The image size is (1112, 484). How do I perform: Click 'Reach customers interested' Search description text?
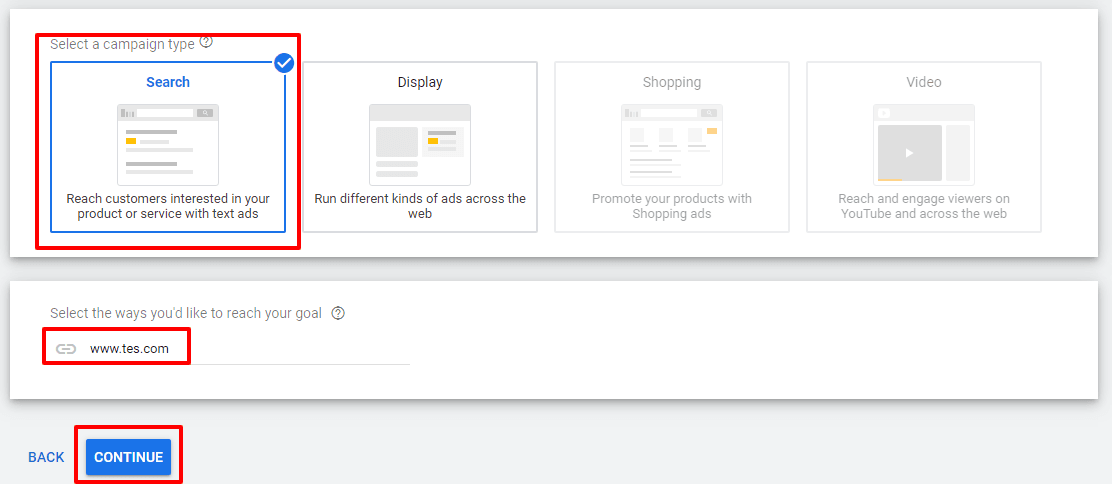coord(168,206)
